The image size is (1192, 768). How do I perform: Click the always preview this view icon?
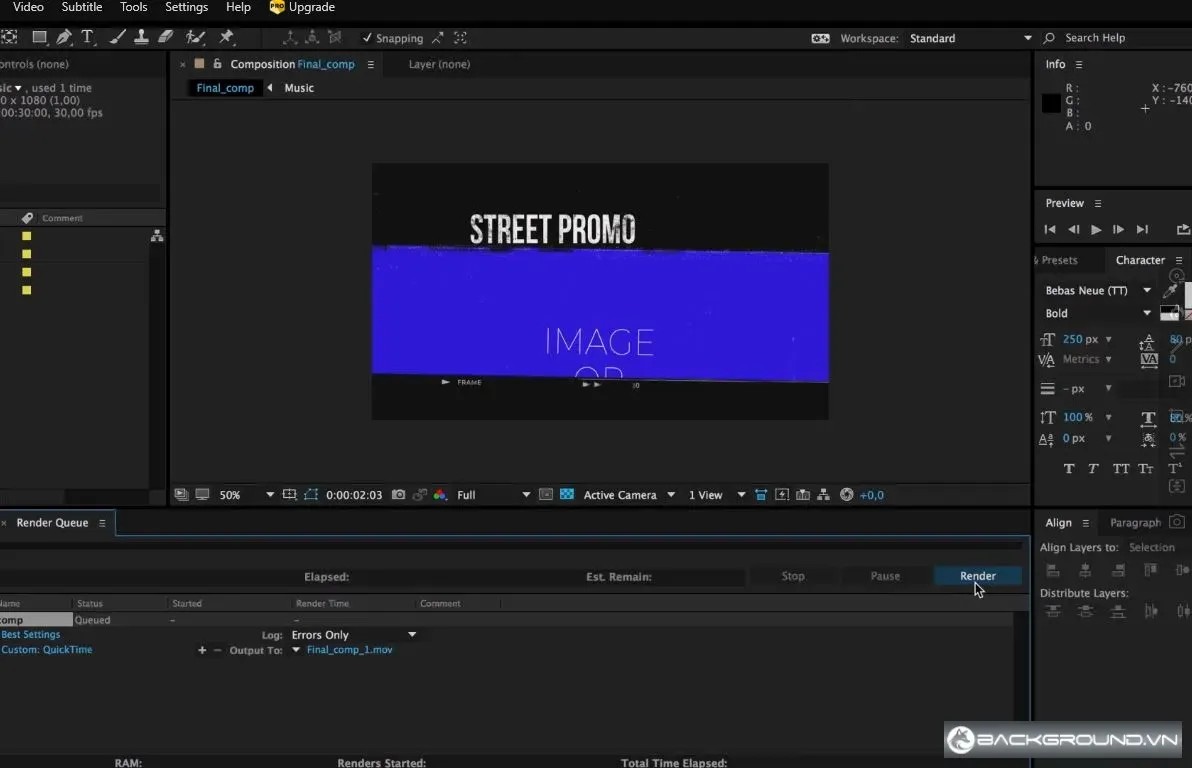pos(181,494)
